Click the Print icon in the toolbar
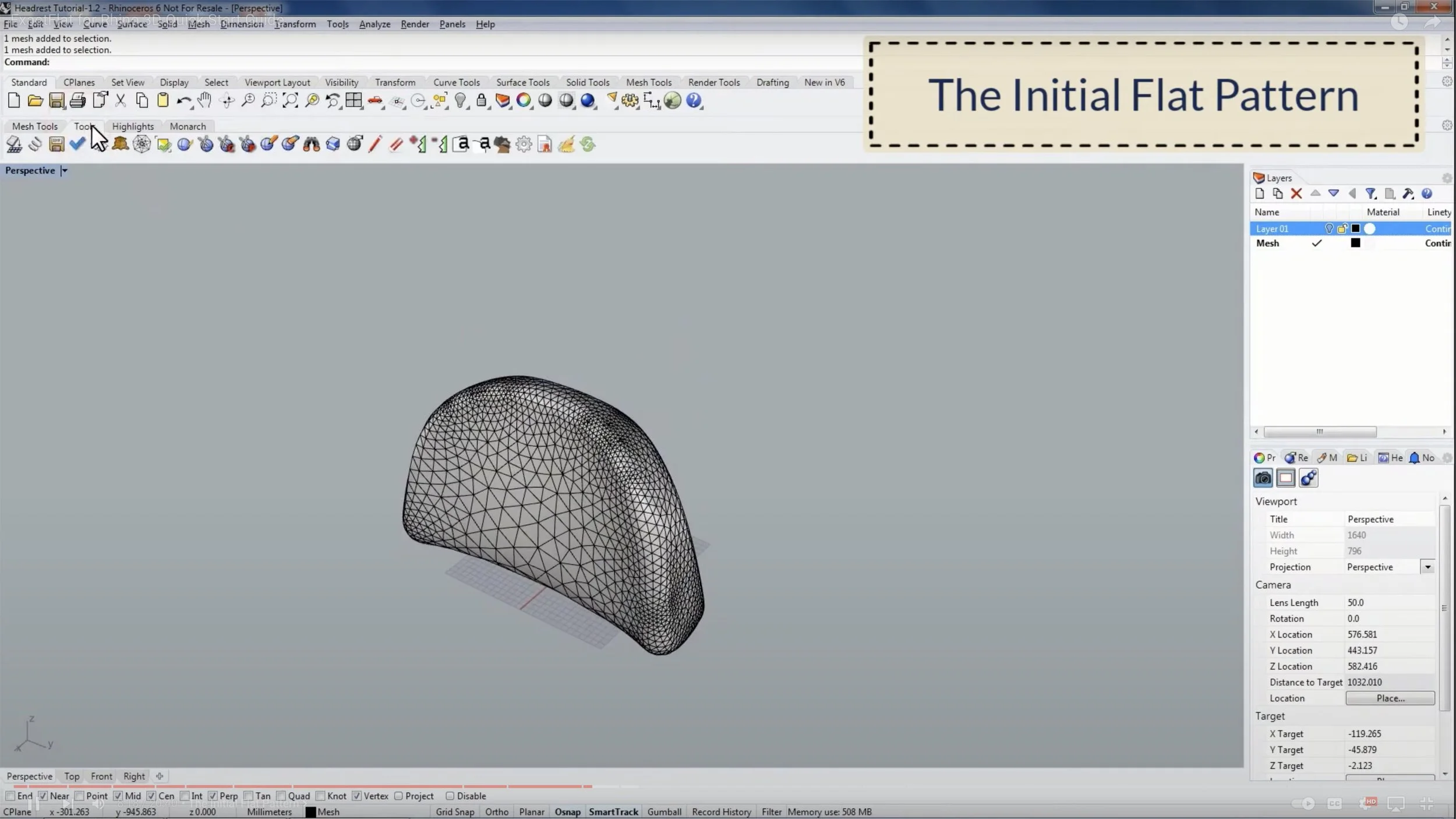 coord(78,100)
